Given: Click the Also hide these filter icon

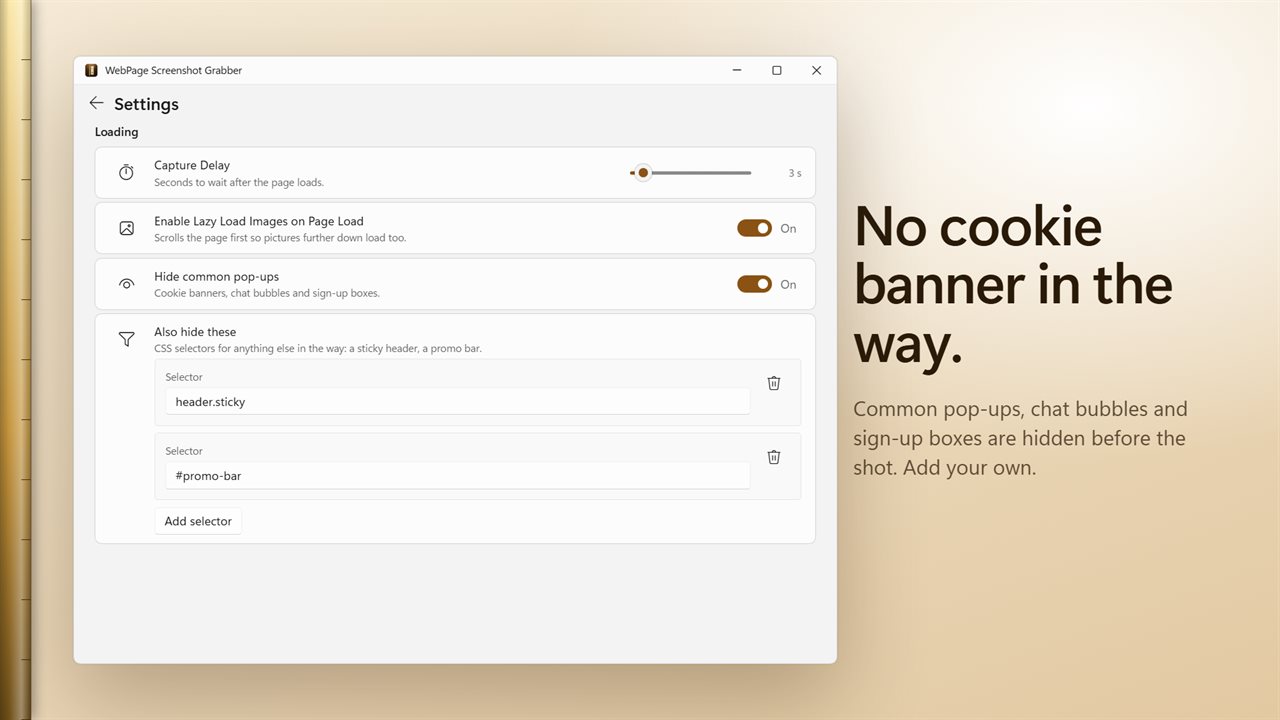Looking at the screenshot, I should 126,340.
